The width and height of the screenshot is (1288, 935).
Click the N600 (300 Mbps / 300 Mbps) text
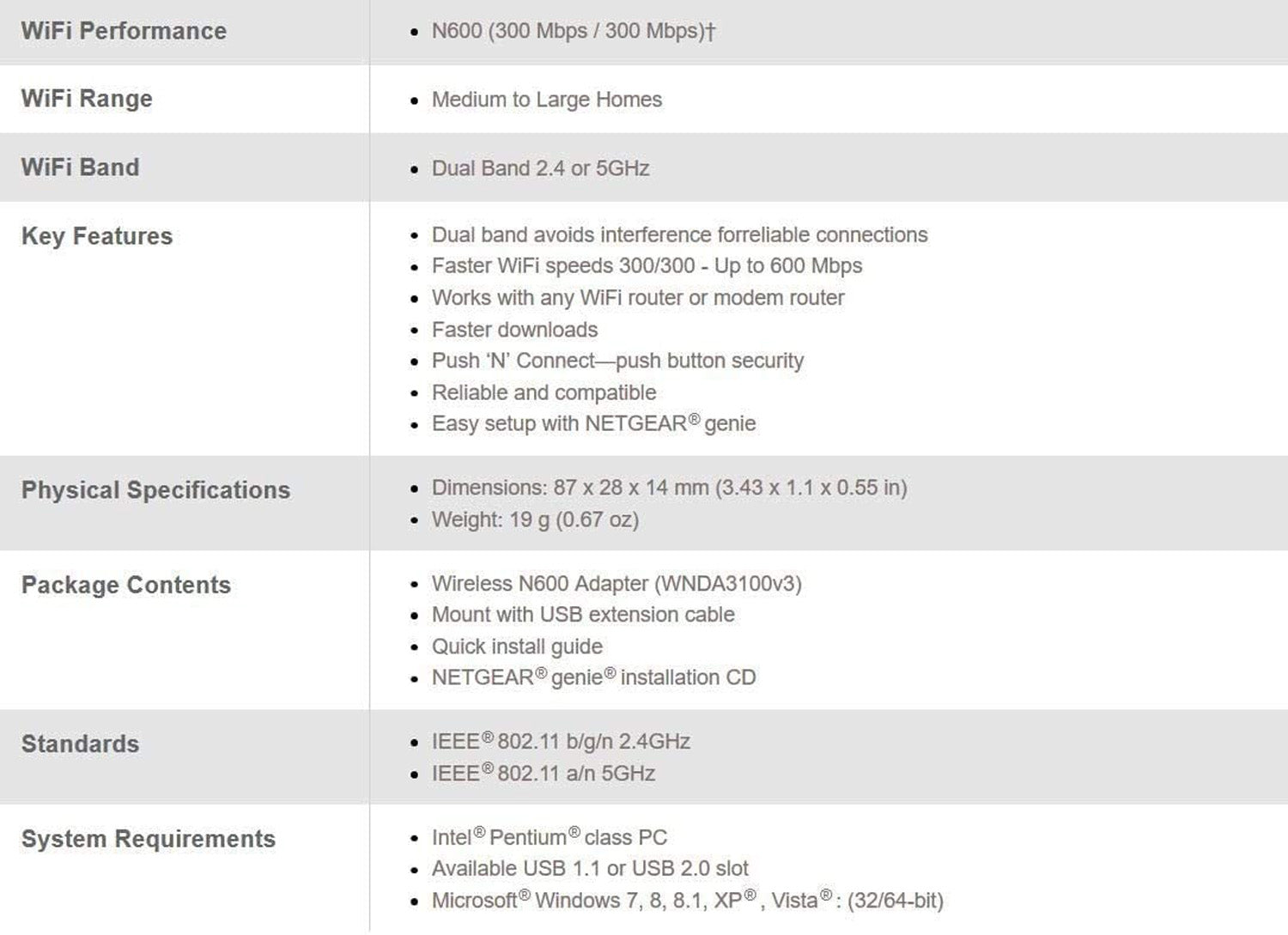click(x=573, y=31)
